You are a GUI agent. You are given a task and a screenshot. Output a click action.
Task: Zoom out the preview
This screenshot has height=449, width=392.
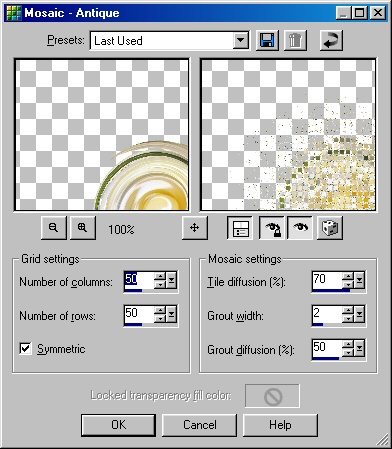(x=54, y=228)
